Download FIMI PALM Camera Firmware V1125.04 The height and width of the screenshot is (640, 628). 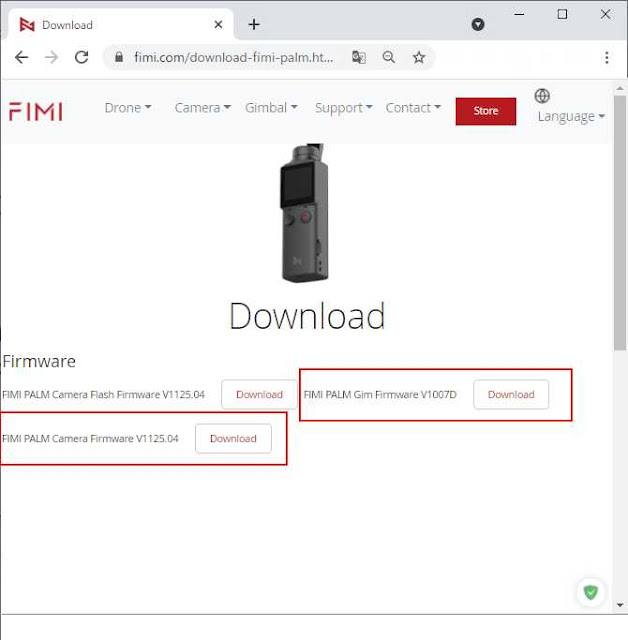[233, 438]
